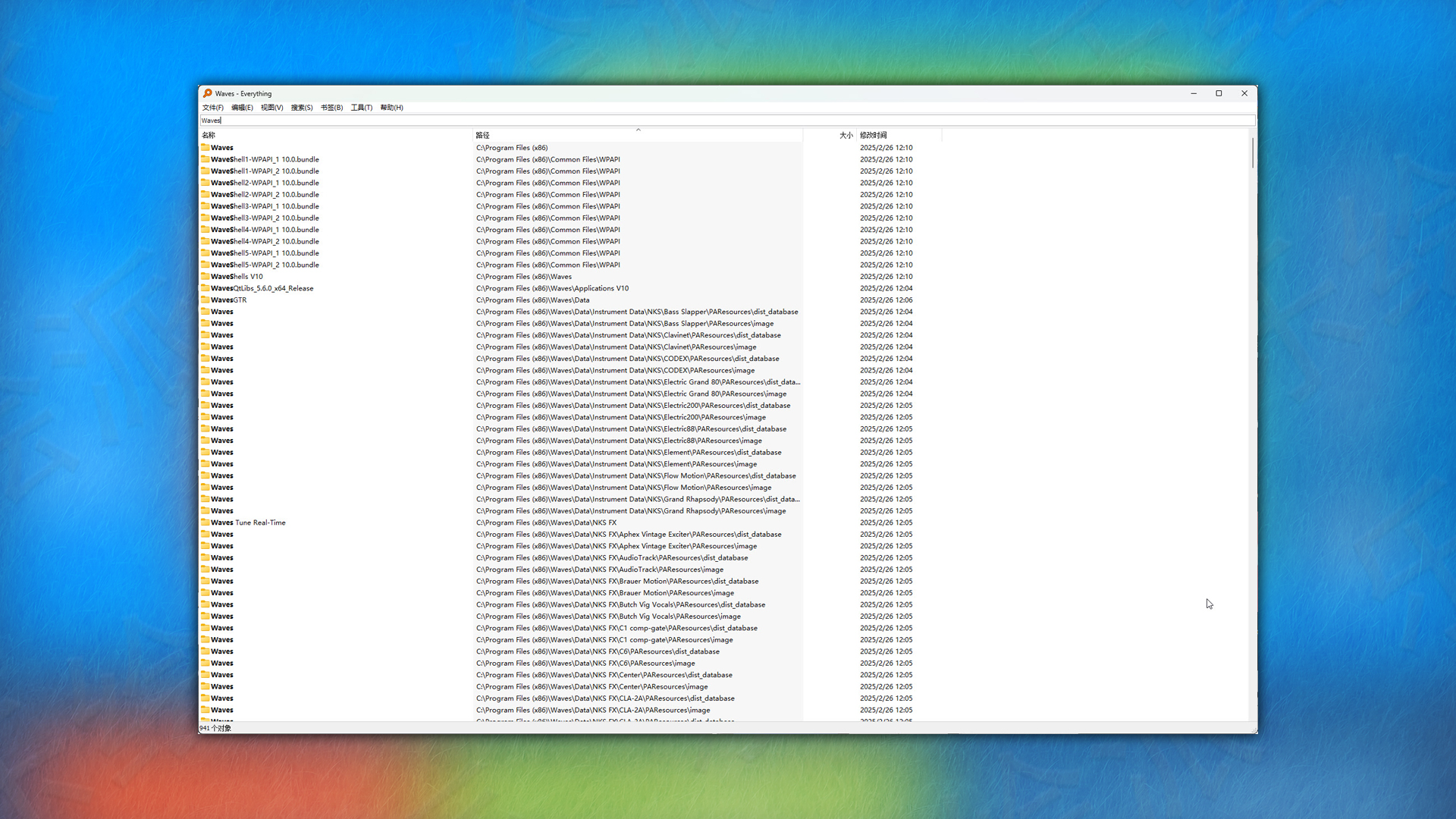Open the 书签(B) menu
1456x819 pixels.
point(331,108)
